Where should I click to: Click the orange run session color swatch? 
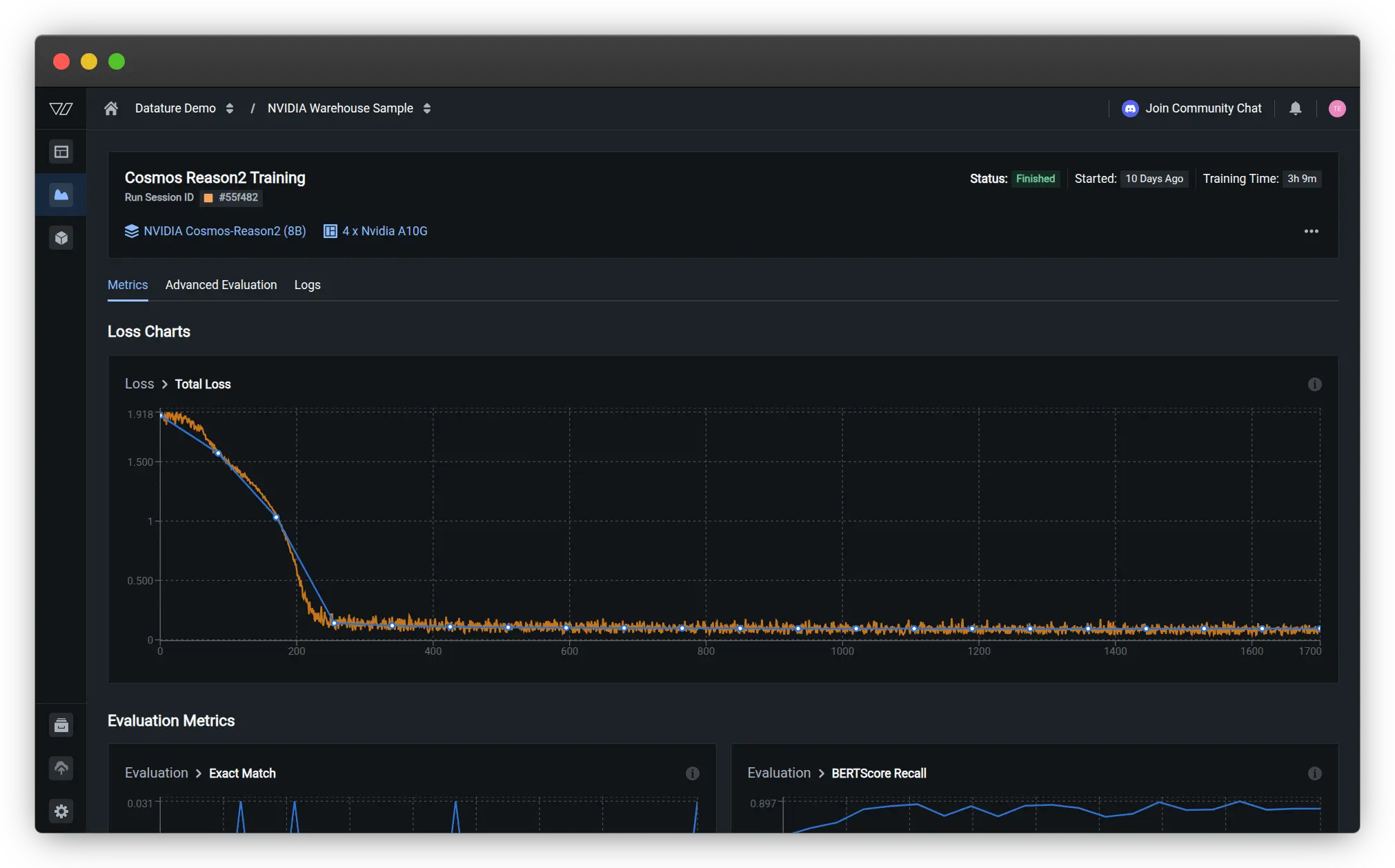pos(208,198)
